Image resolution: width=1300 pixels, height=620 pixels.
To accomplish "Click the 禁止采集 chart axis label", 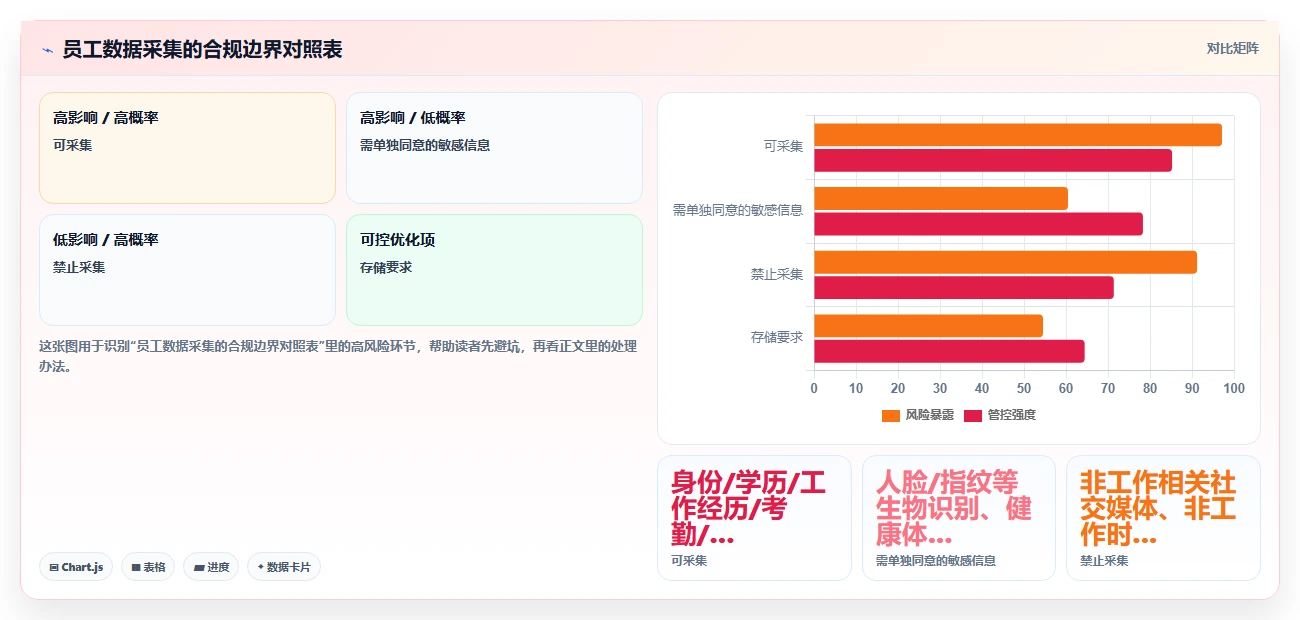I will (777, 274).
